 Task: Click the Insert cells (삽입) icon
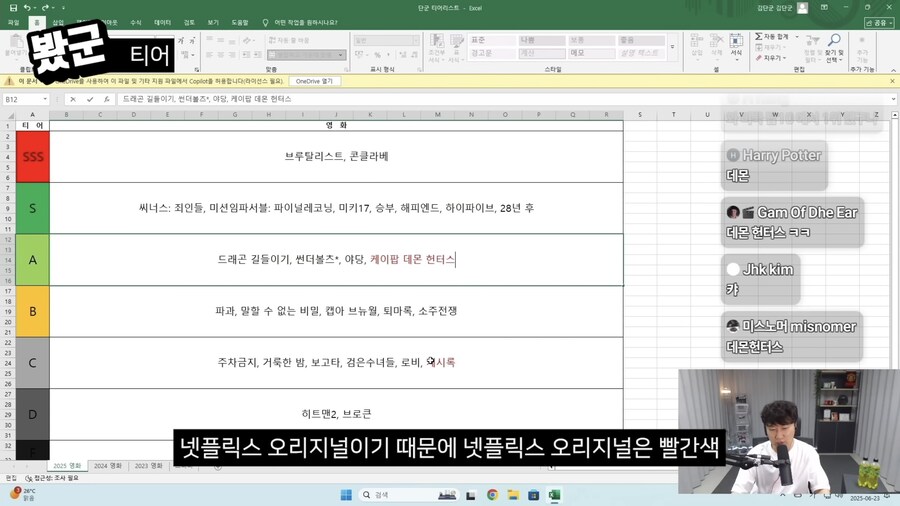(x=697, y=47)
